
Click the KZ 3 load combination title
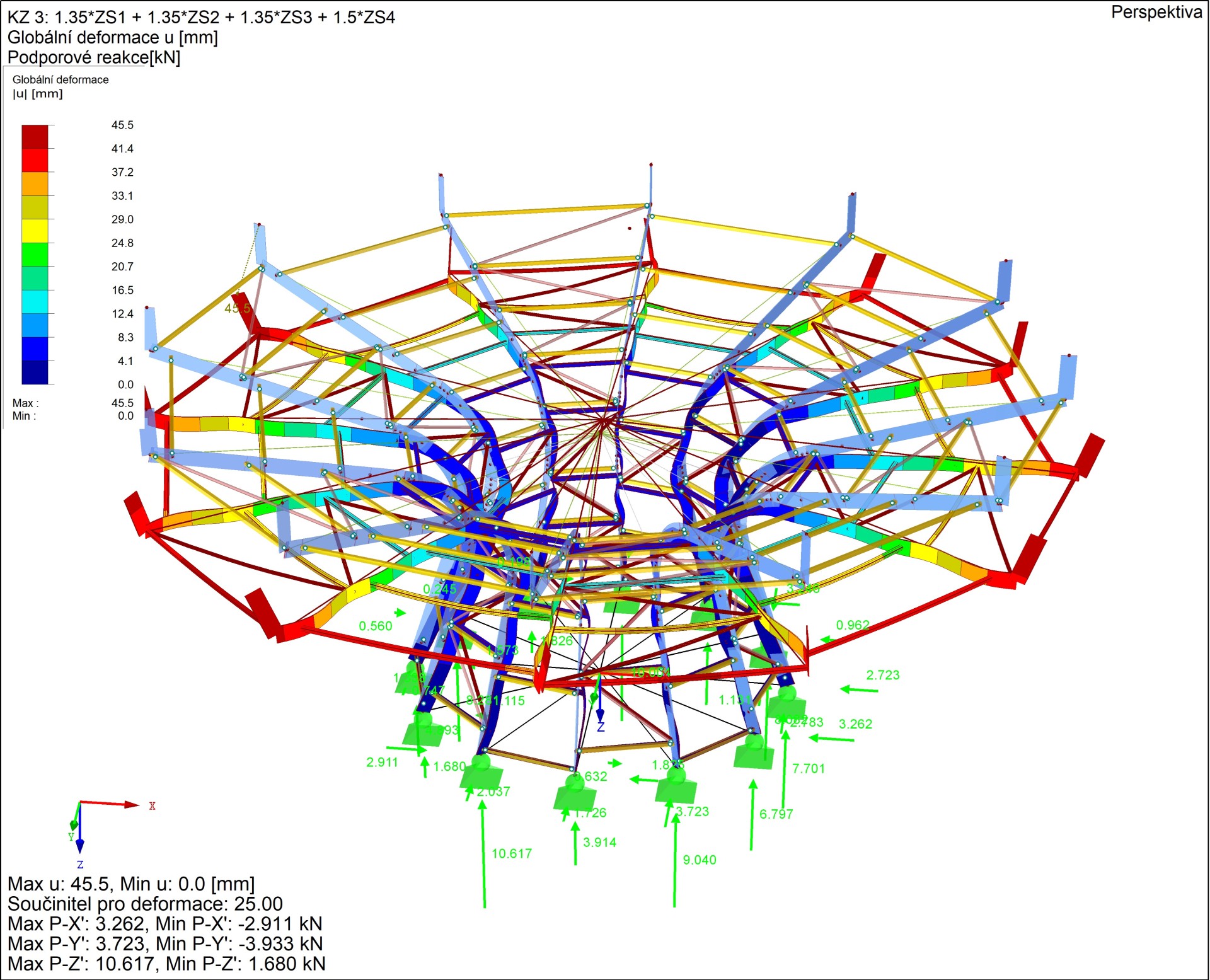point(201,17)
